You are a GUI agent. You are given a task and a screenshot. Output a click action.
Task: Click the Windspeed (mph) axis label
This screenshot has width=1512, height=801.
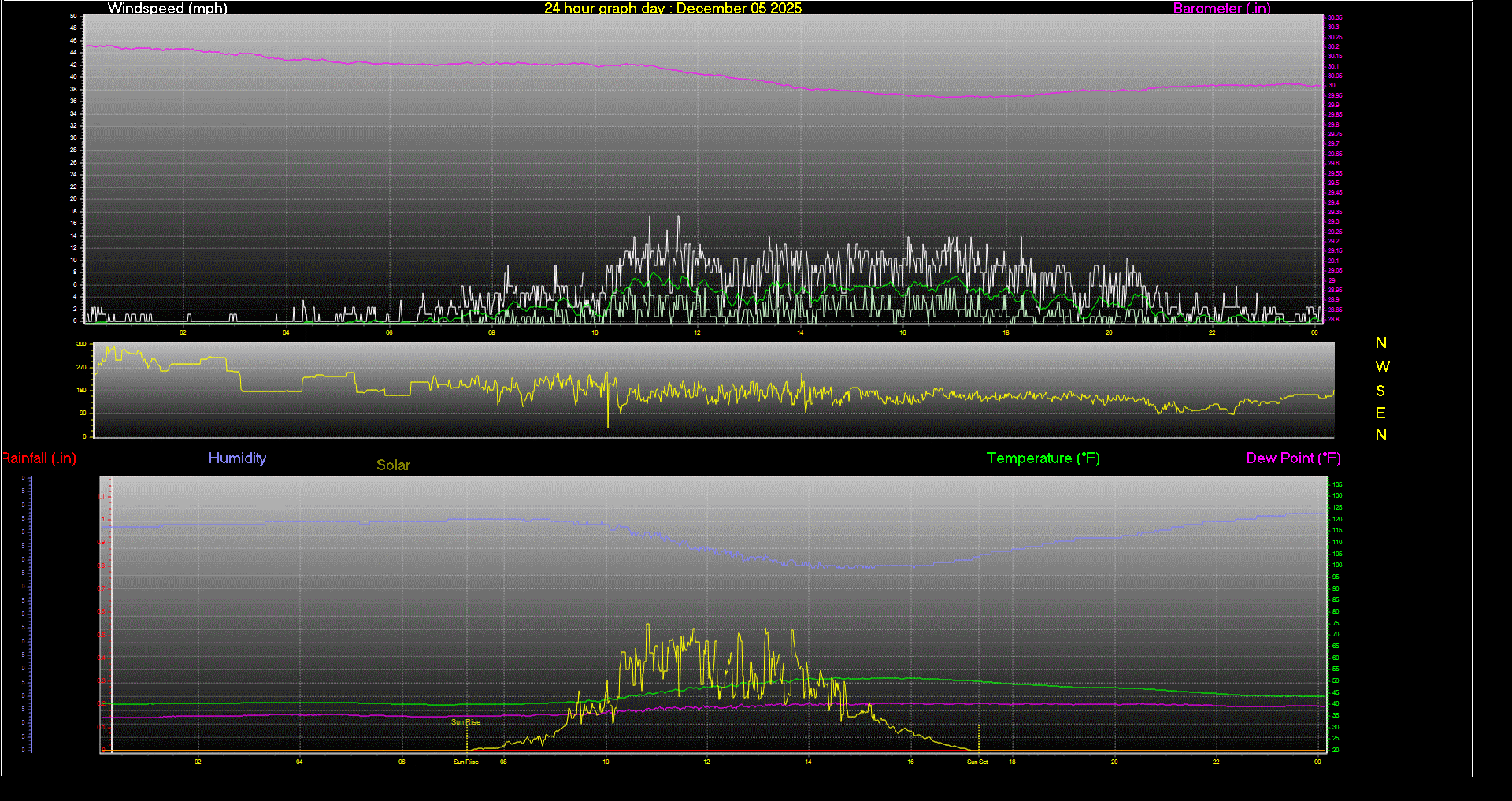click(x=167, y=9)
